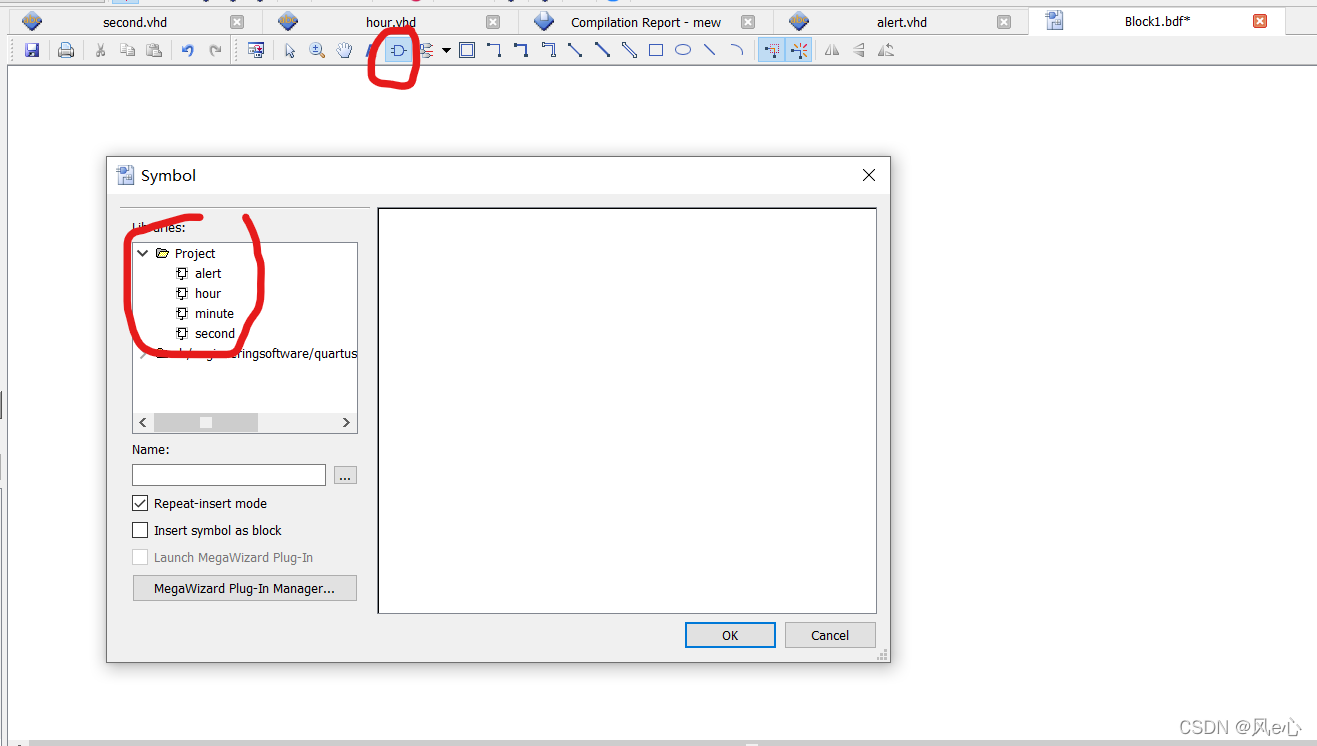Click the Save icon in the toolbar
Image resolution: width=1317 pixels, height=746 pixels.
click(x=32, y=50)
